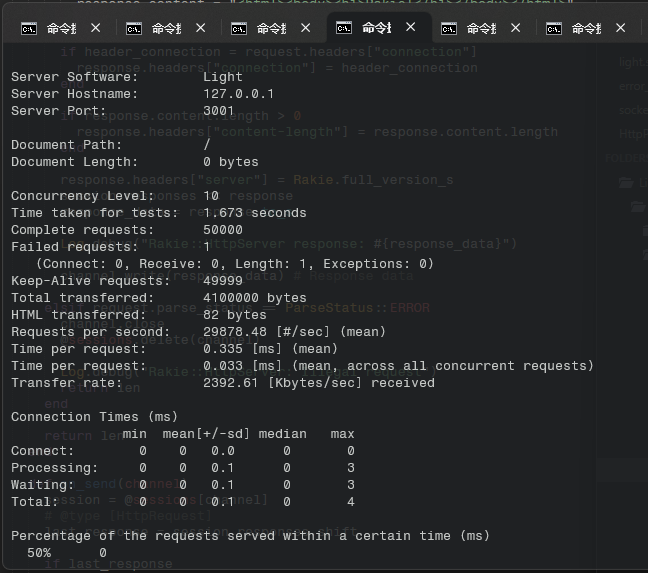648x573 pixels.
Task: Click the 'Light' server software value
Action: pyautogui.click(x=223, y=77)
